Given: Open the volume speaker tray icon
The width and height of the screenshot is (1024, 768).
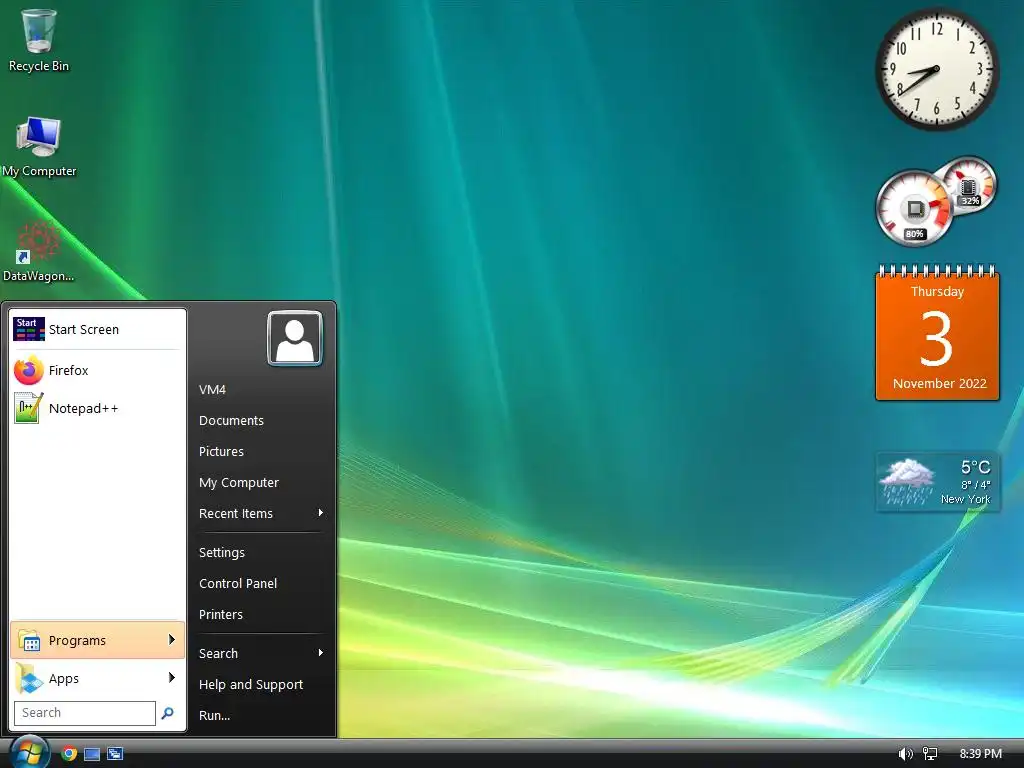Looking at the screenshot, I should [x=906, y=754].
